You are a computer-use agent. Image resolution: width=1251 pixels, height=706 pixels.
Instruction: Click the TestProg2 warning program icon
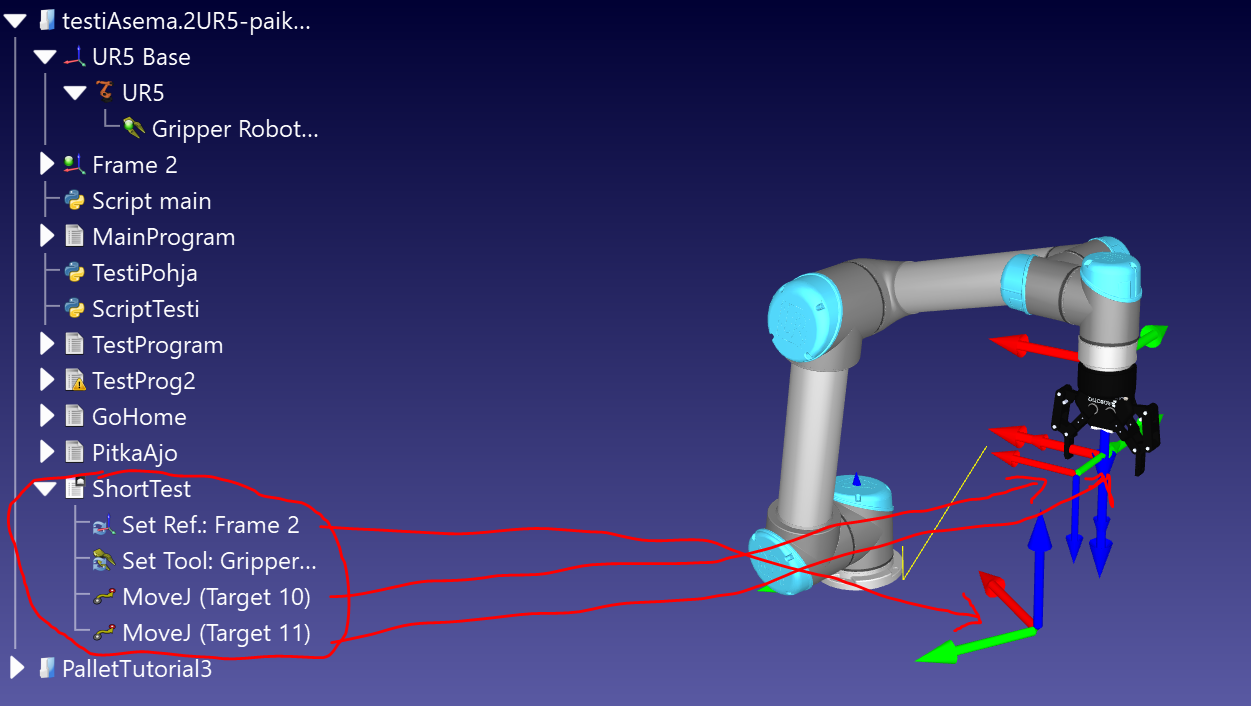point(75,381)
